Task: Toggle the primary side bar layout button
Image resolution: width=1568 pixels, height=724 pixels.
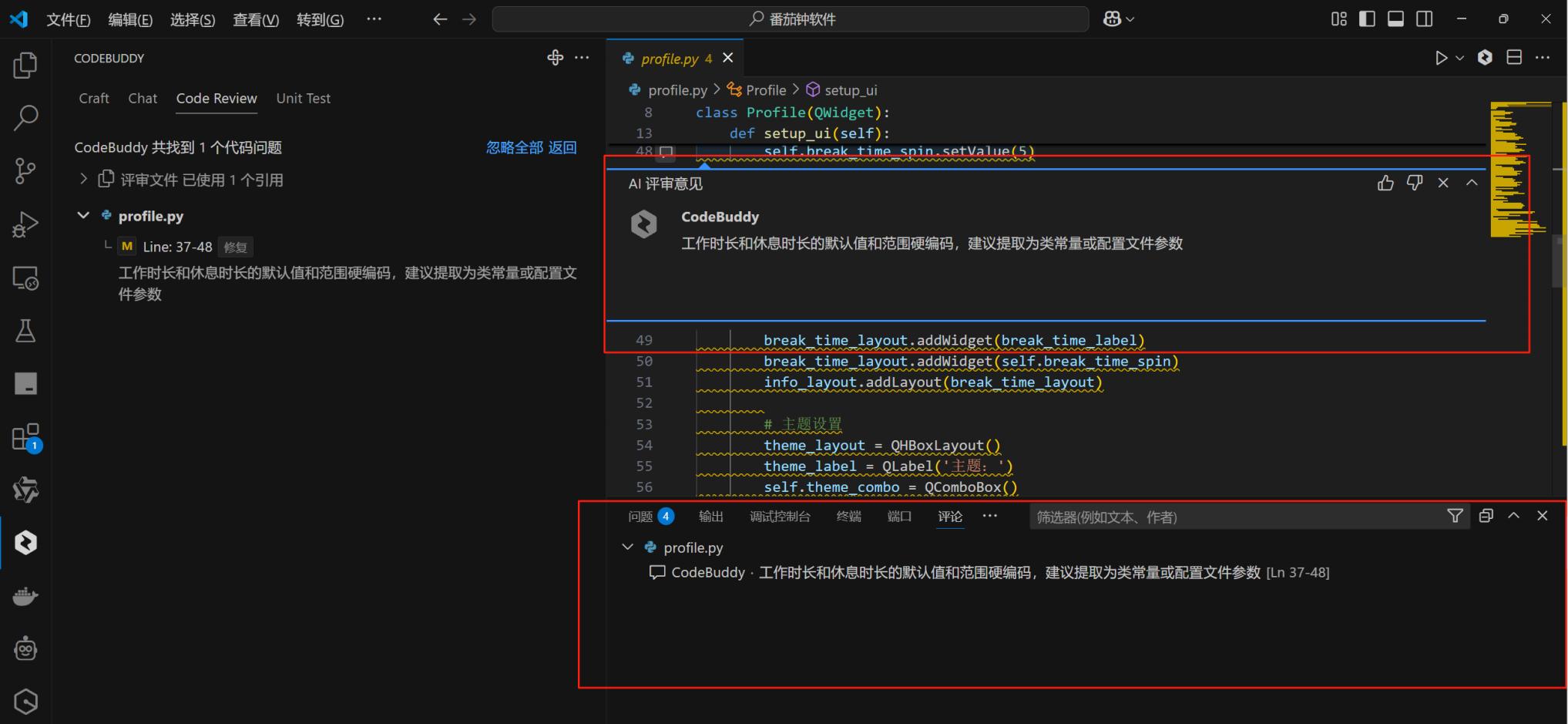Action: coord(1367,19)
